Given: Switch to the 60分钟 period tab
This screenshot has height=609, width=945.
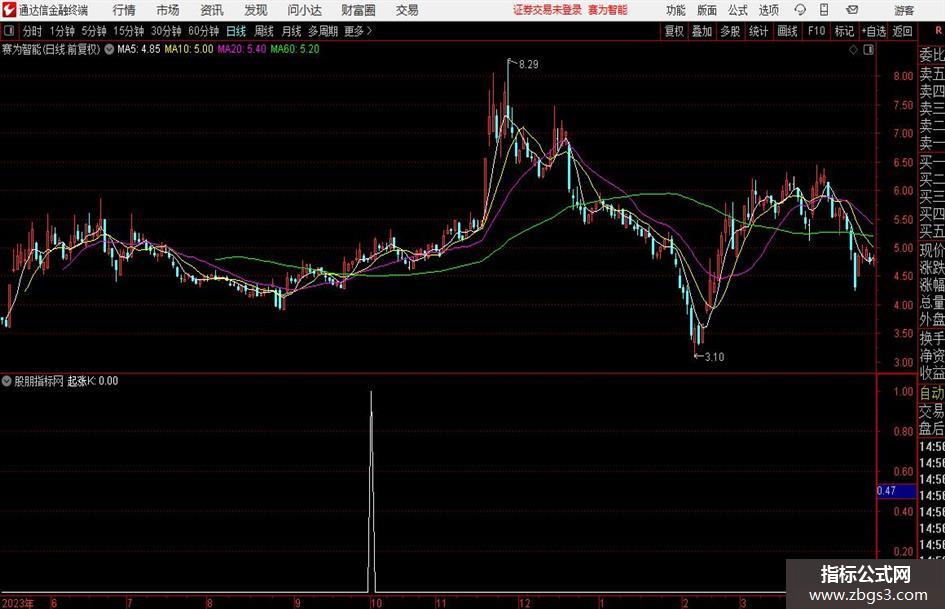Looking at the screenshot, I should point(204,31).
